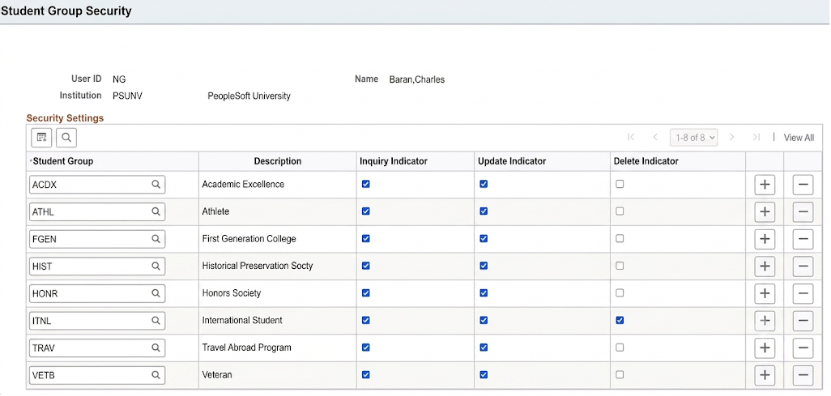
Task: Add a row after Veteran
Action: point(764,375)
